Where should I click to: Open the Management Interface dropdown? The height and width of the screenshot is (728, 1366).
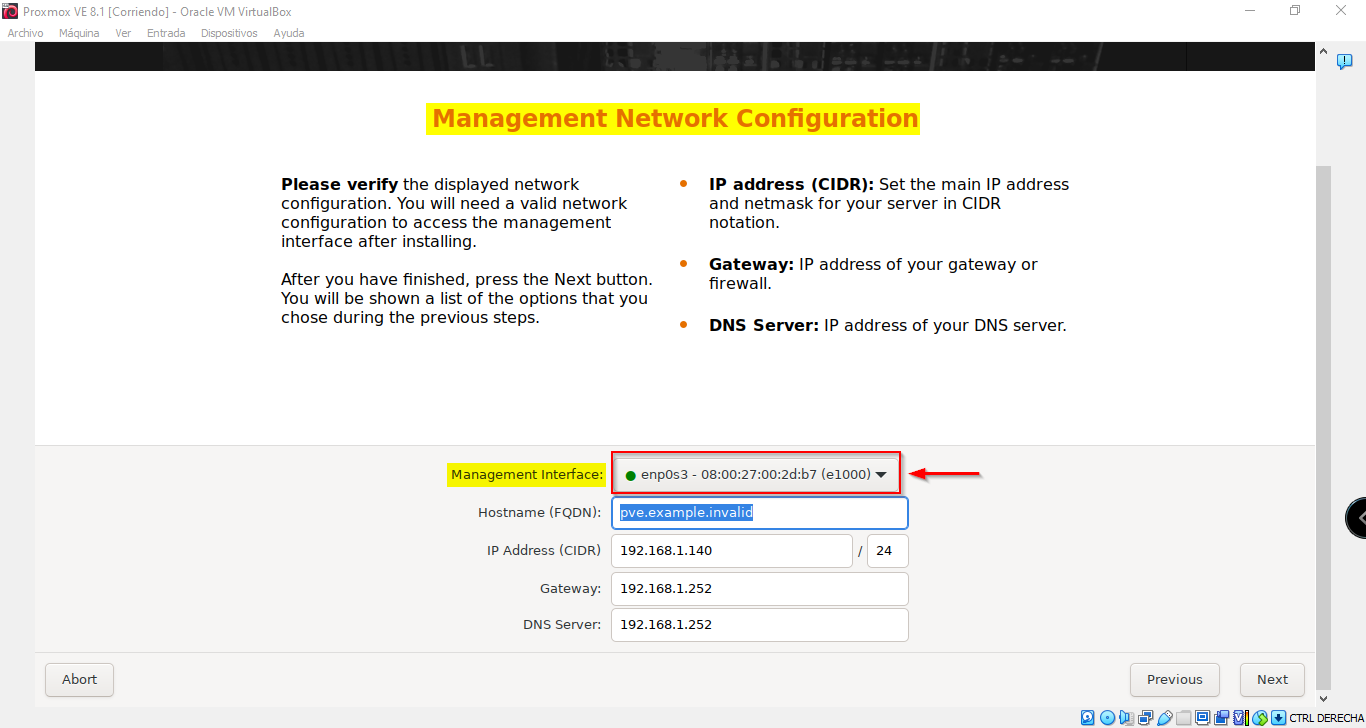pyautogui.click(x=756, y=475)
